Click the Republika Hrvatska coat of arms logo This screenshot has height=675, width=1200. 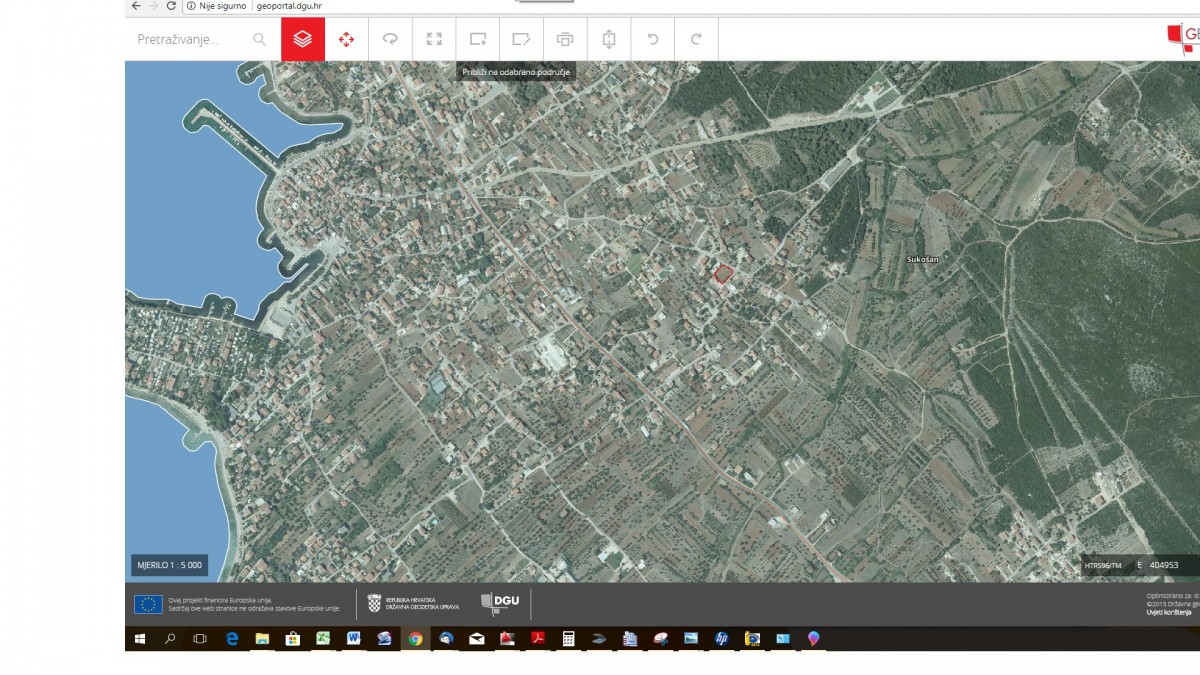(374, 603)
